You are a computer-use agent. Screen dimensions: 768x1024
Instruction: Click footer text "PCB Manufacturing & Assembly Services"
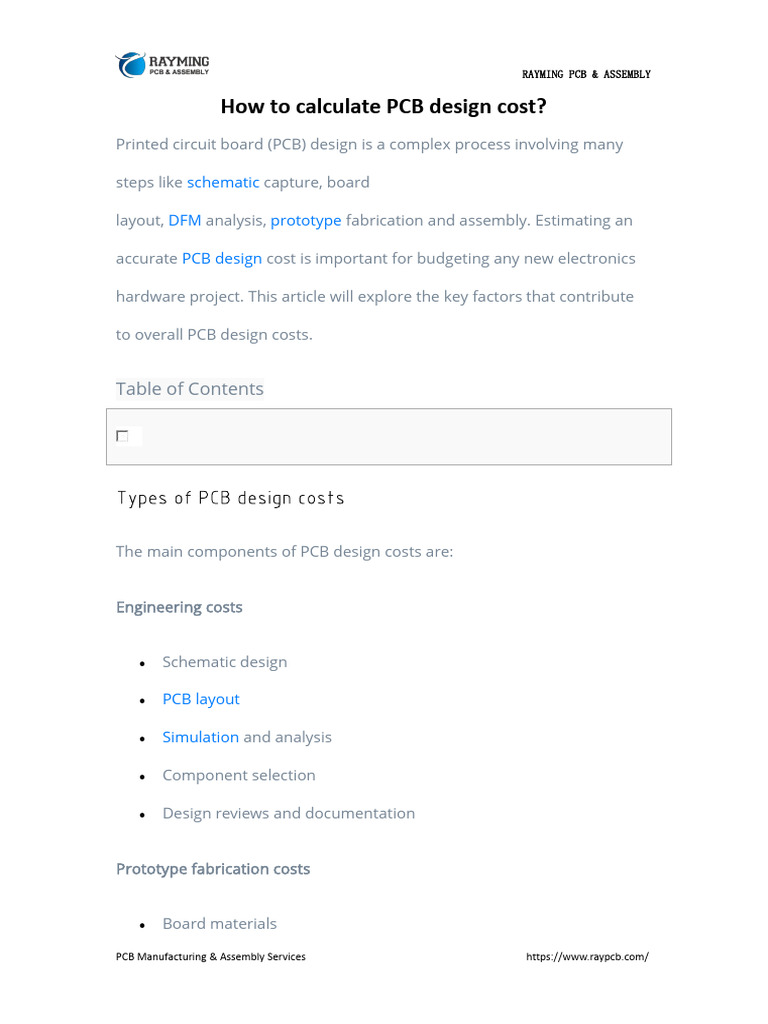(211, 957)
